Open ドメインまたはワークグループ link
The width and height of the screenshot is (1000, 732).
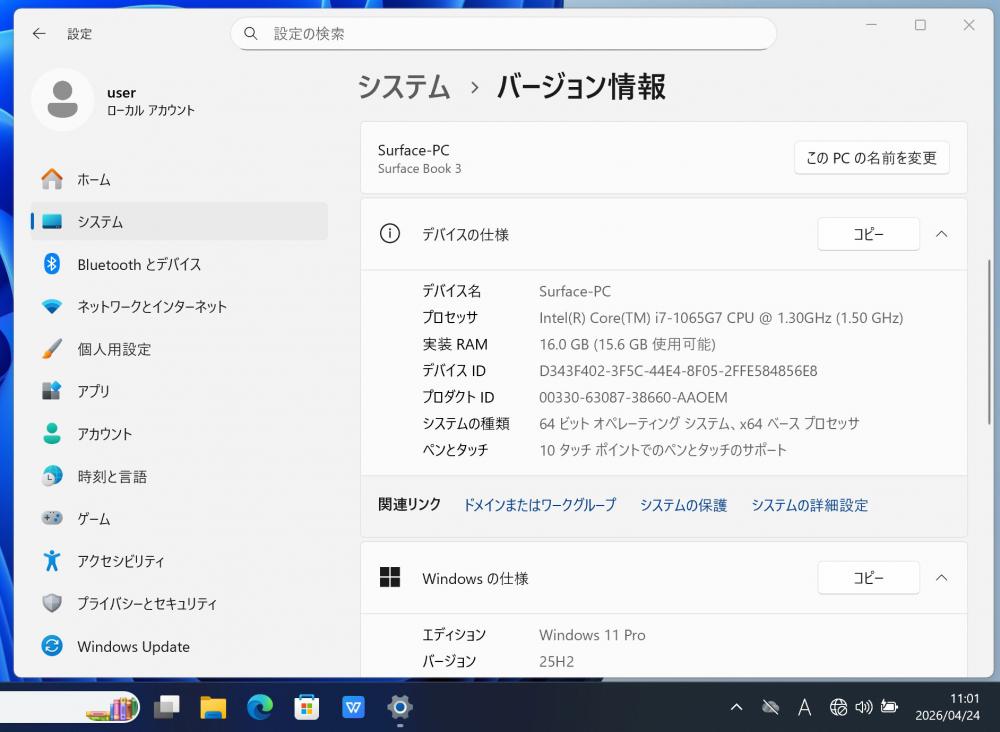pyautogui.click(x=539, y=505)
